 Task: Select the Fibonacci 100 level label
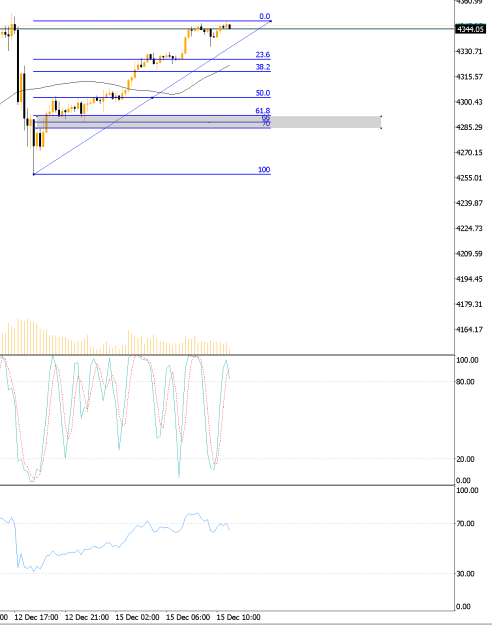tap(264, 169)
